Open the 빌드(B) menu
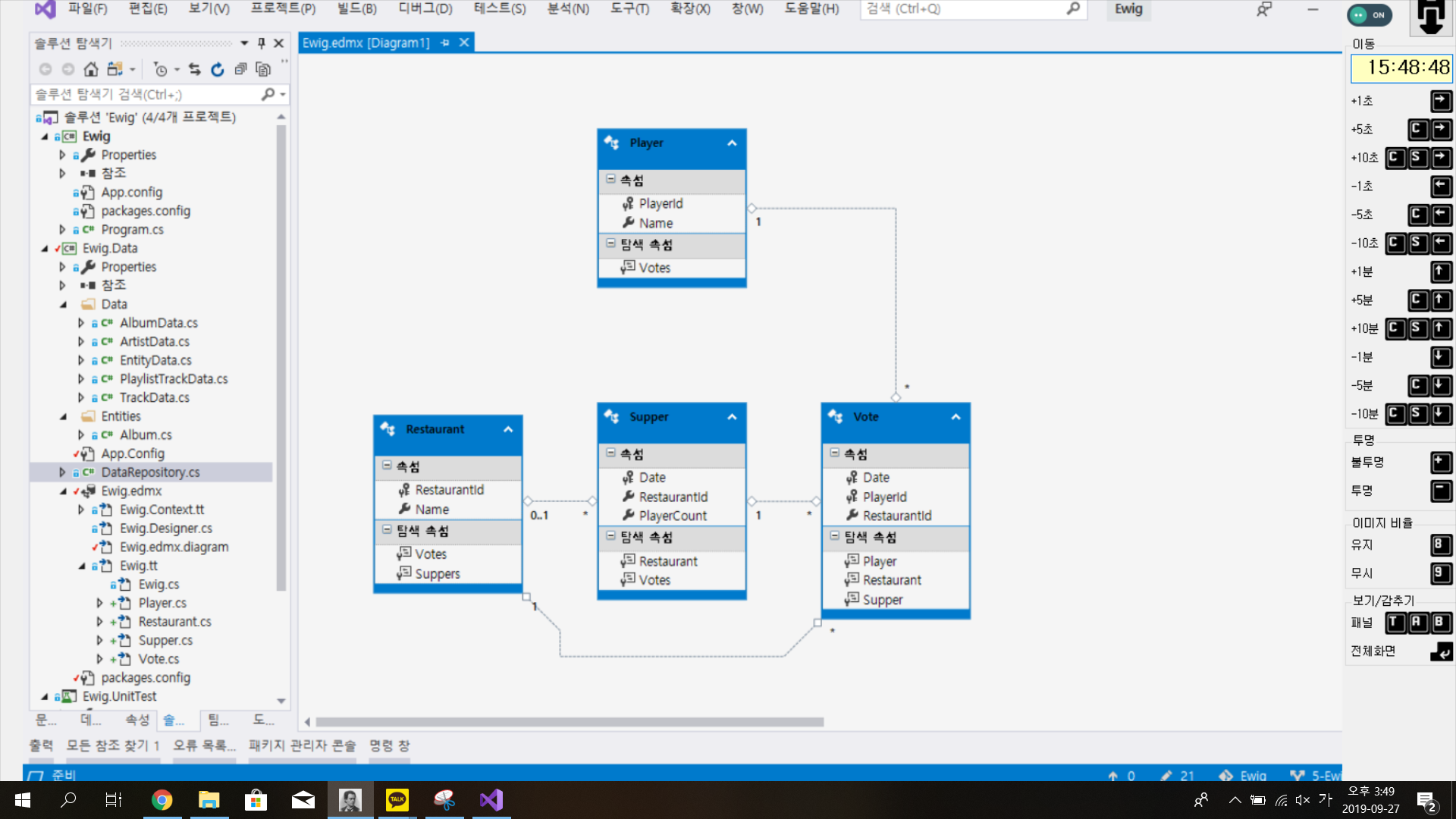 click(356, 9)
